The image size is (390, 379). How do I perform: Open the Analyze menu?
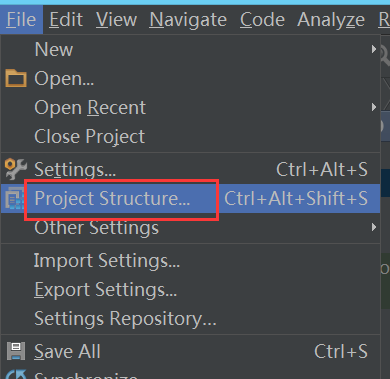pos(331,20)
